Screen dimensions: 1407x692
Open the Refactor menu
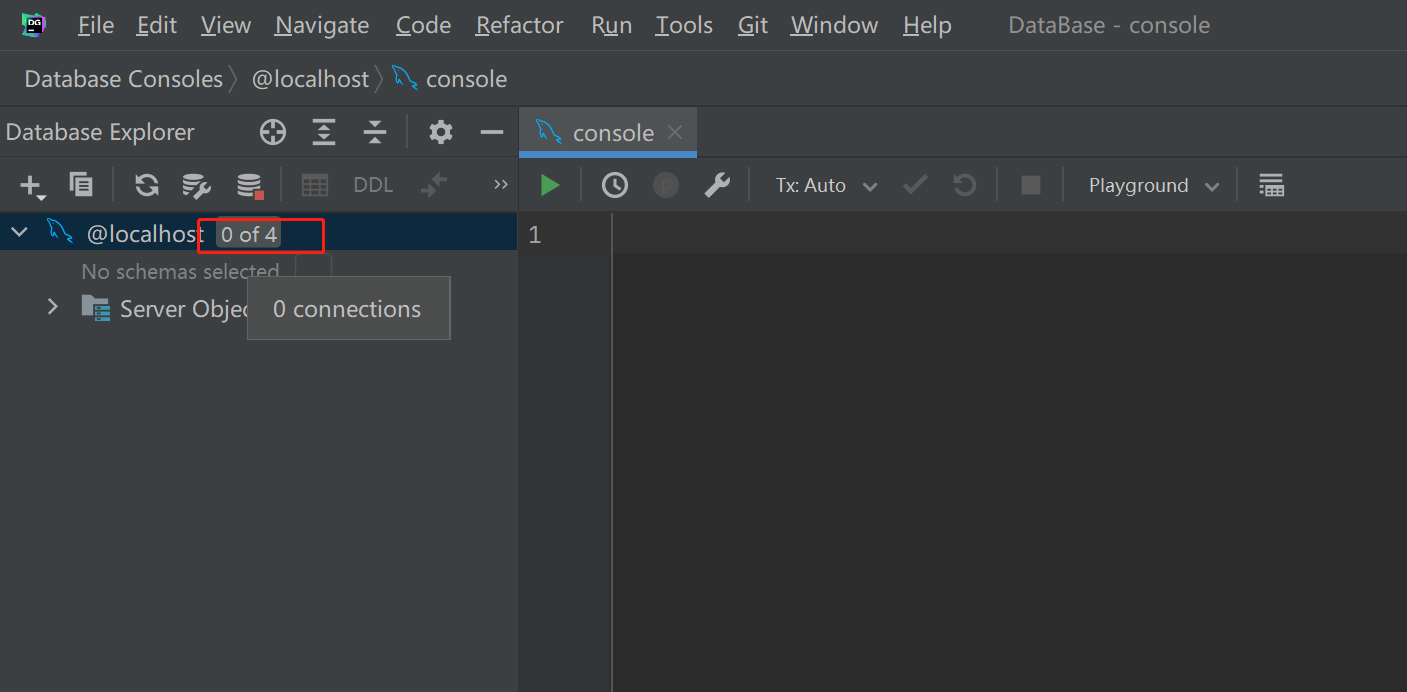click(519, 25)
